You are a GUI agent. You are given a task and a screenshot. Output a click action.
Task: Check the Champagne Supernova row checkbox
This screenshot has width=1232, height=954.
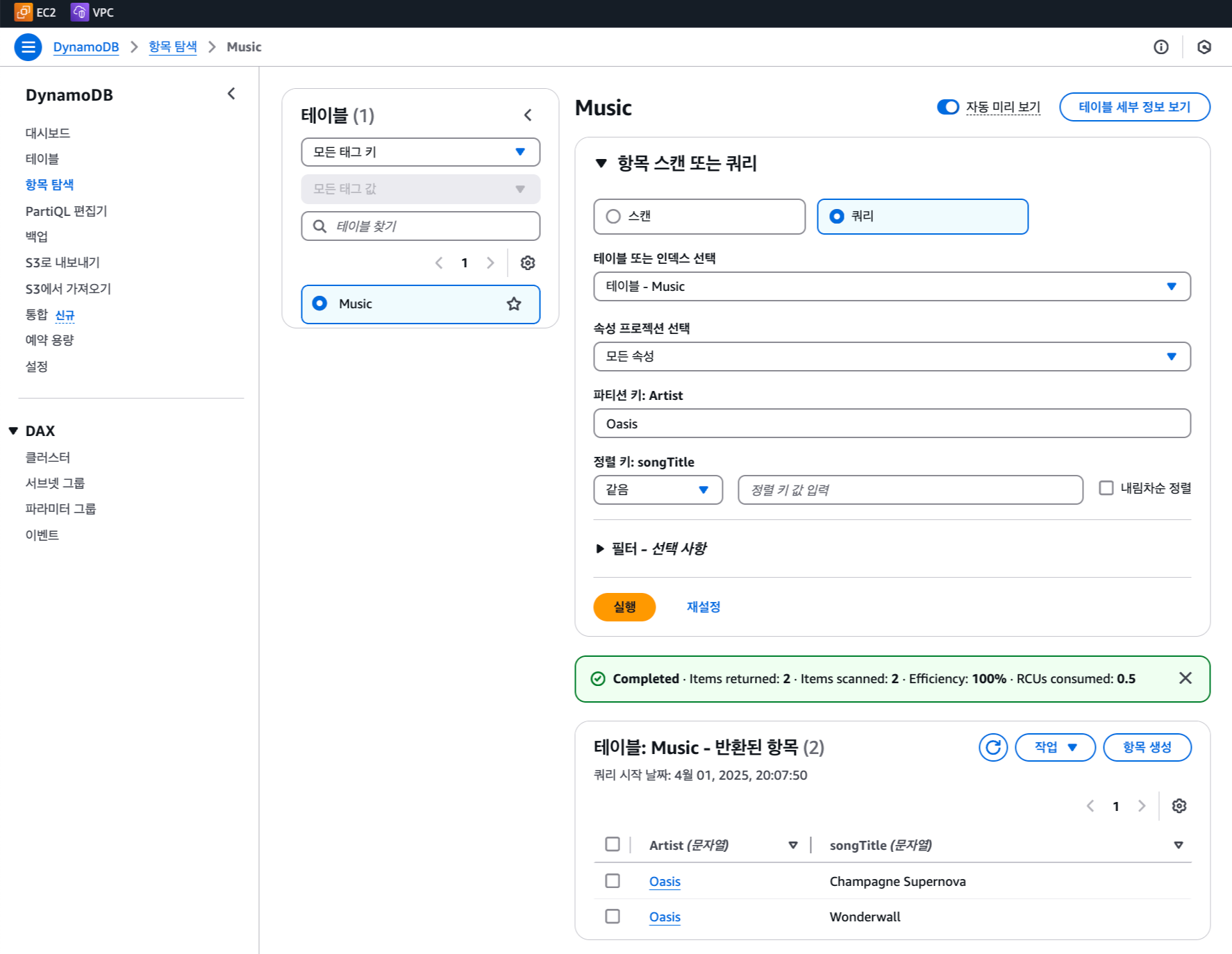613,881
